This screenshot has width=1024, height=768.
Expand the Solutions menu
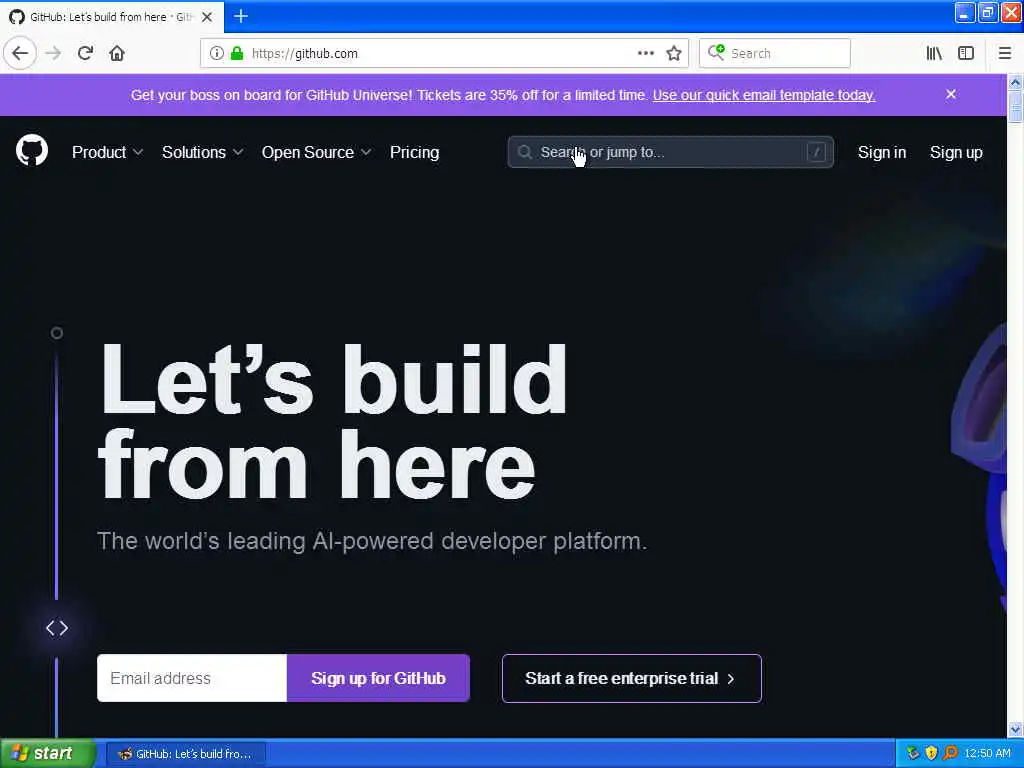point(202,152)
